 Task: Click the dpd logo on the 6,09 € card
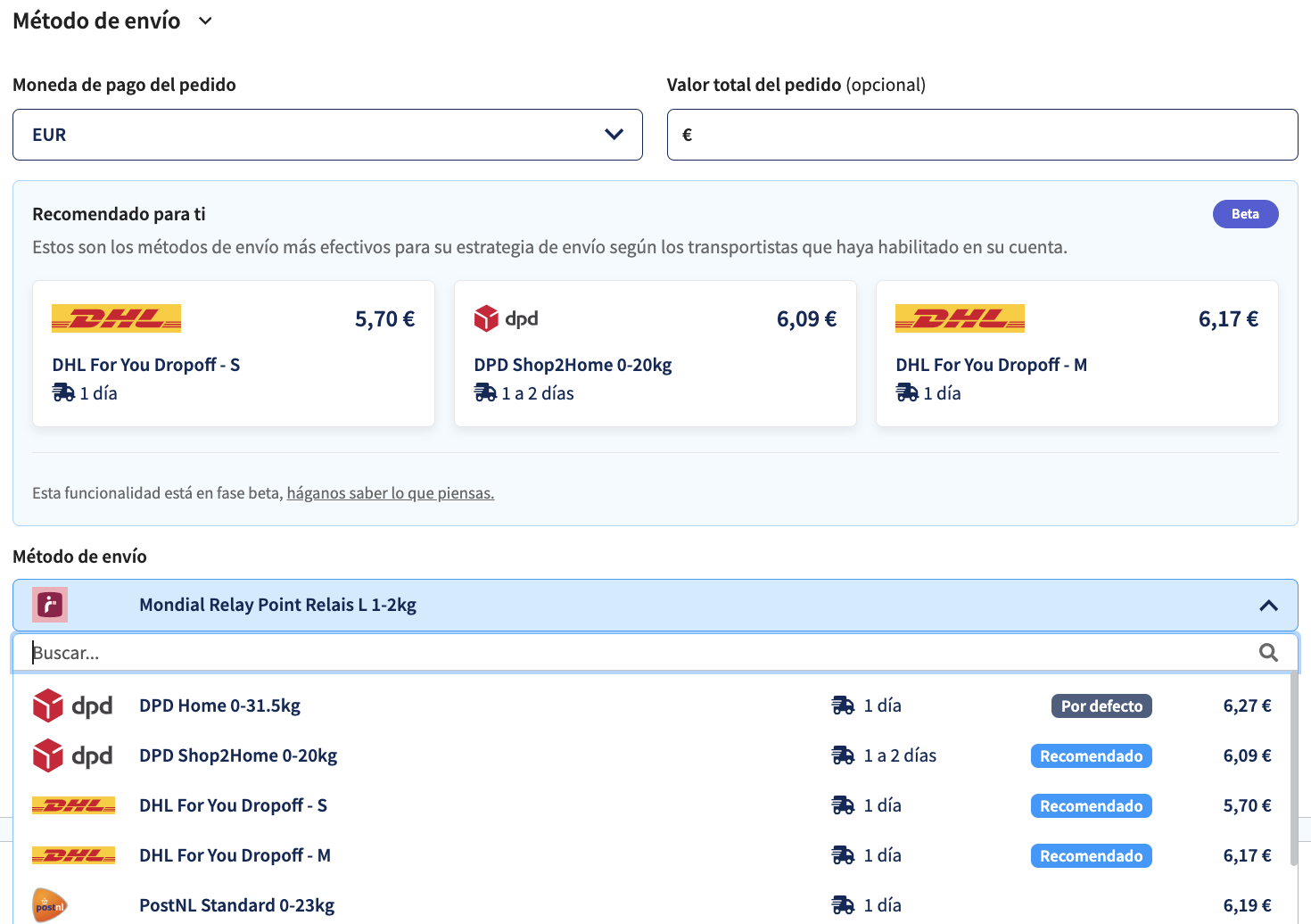coord(506,318)
